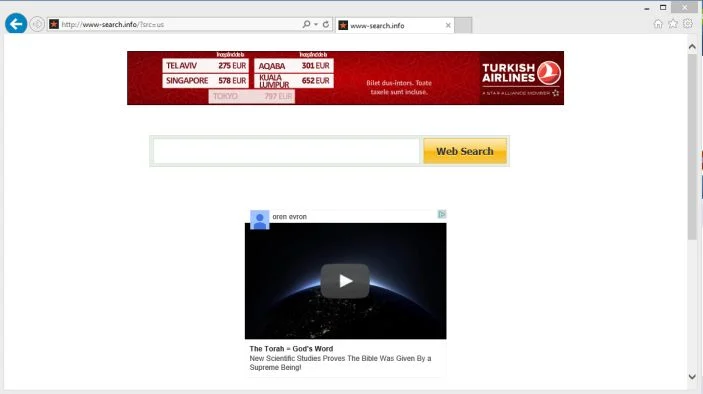The width and height of the screenshot is (703, 394).
Task: Click the Singapore 578 EUR fare
Action: coord(206,81)
